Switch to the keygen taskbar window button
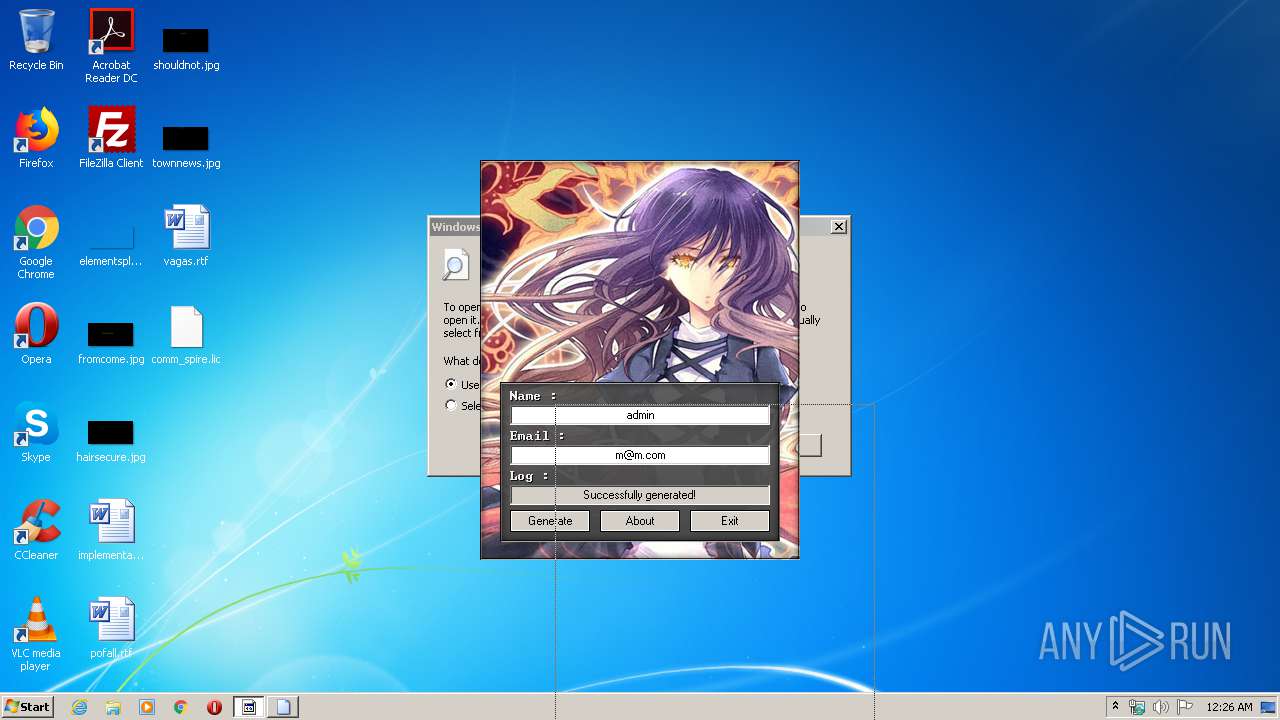Viewport: 1280px width, 720px height. pyautogui.click(x=249, y=707)
